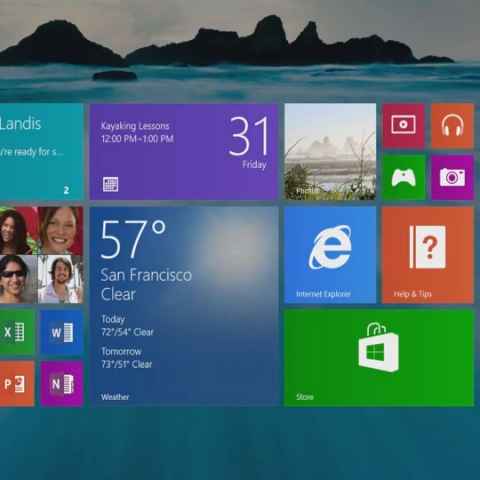The image size is (480, 480).
Task: Launch the Xbox Games controller tile
Action: point(403,177)
